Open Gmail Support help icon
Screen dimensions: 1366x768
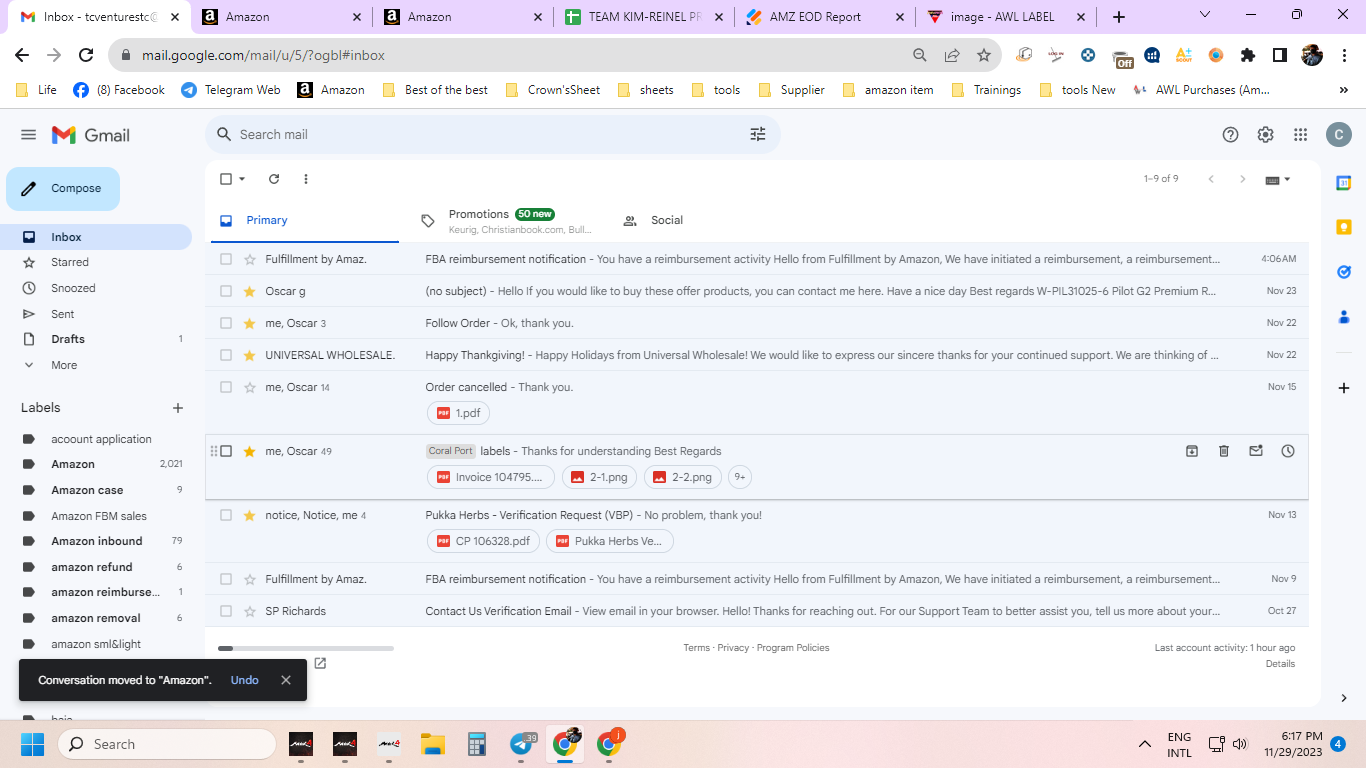[x=1231, y=135]
